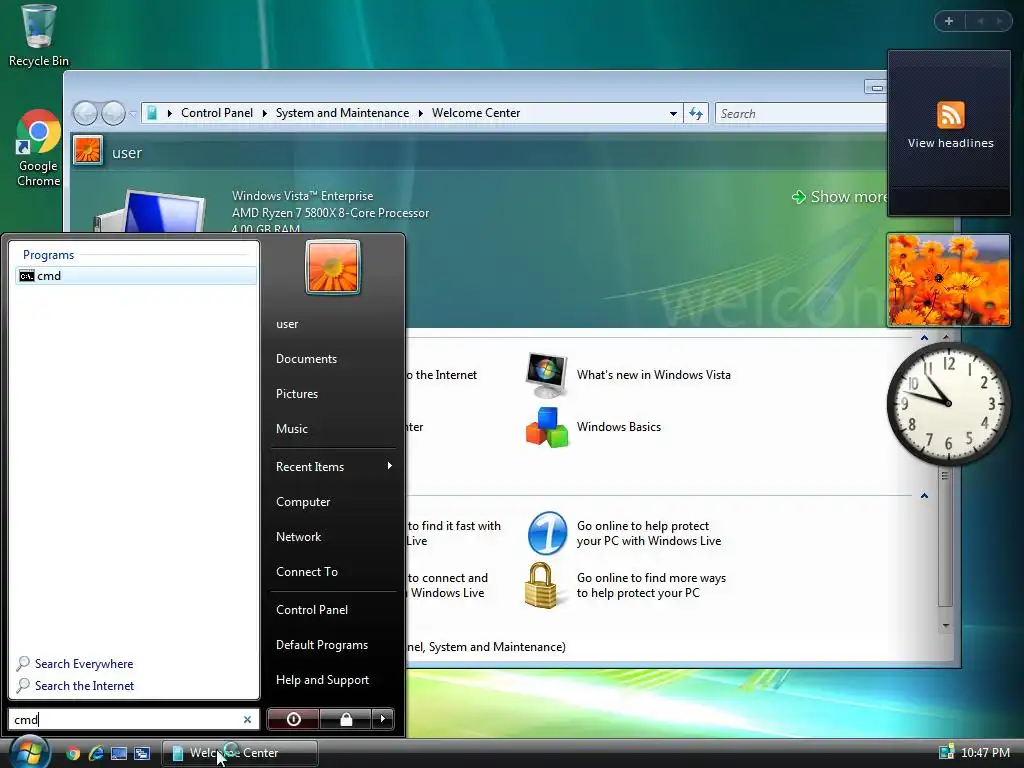Open Connect To from Start menu
The height and width of the screenshot is (768, 1024).
pos(307,572)
